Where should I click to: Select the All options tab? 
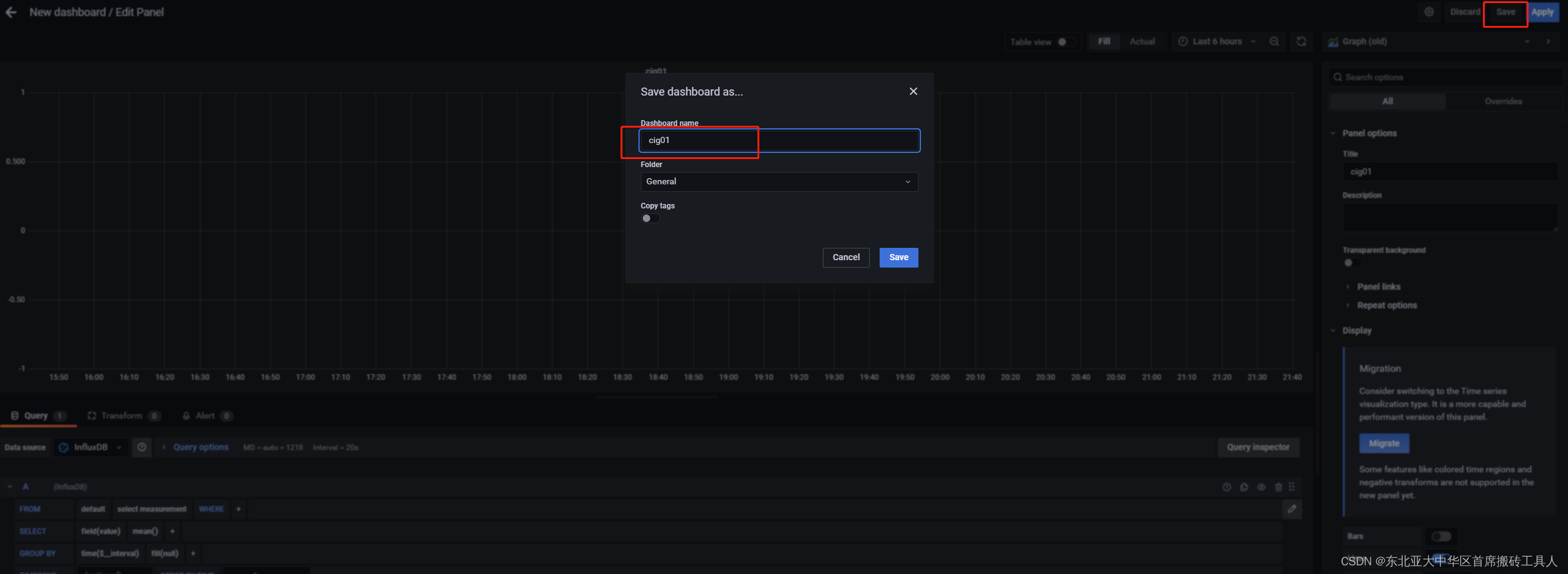coord(1387,101)
